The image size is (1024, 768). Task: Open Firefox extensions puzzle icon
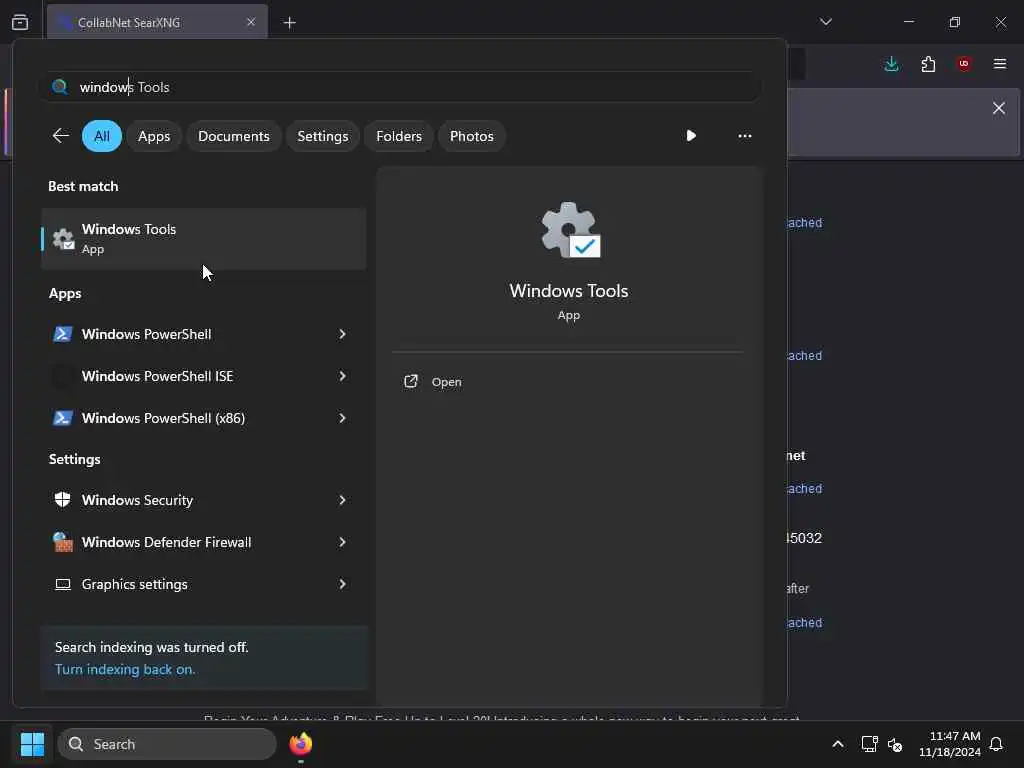[928, 64]
